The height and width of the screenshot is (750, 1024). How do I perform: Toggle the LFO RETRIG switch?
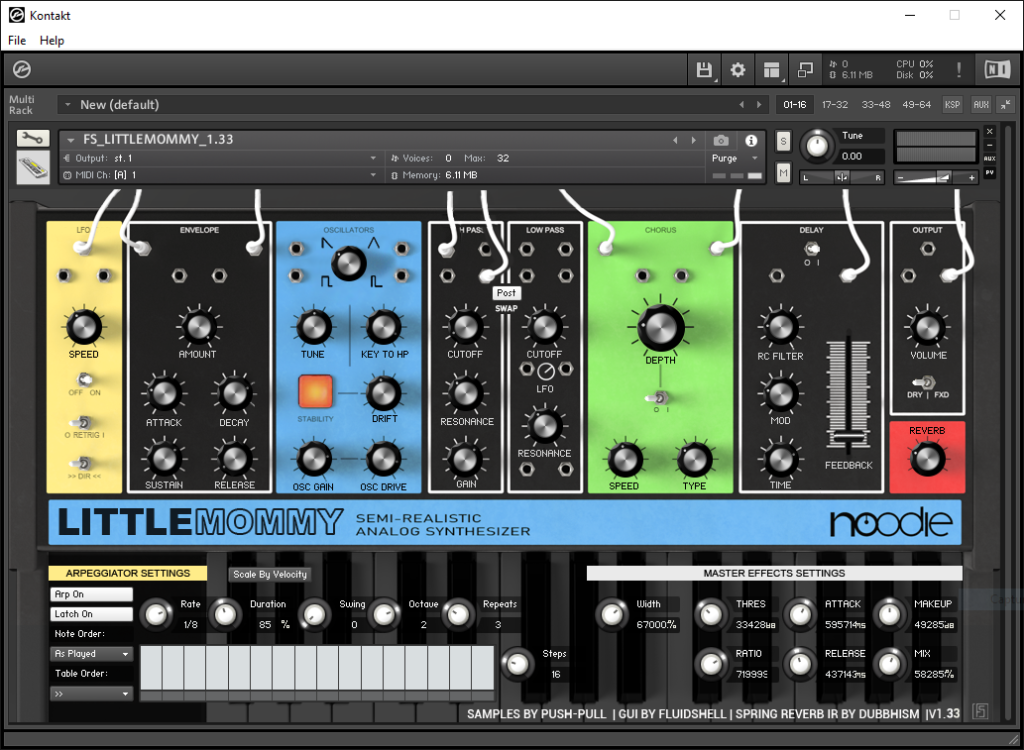point(84,423)
